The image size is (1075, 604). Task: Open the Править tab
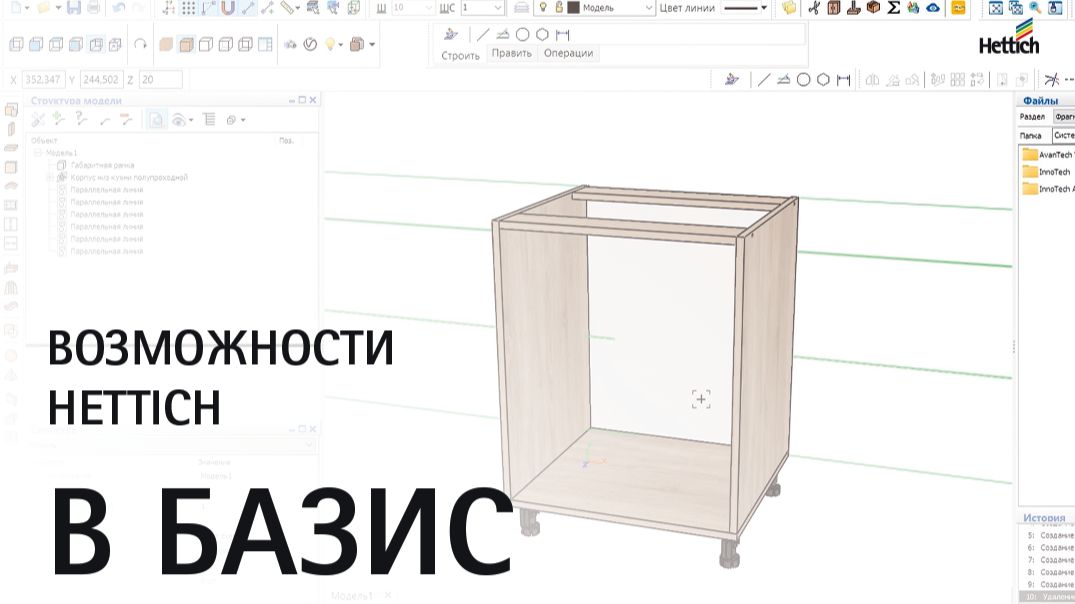tap(511, 53)
